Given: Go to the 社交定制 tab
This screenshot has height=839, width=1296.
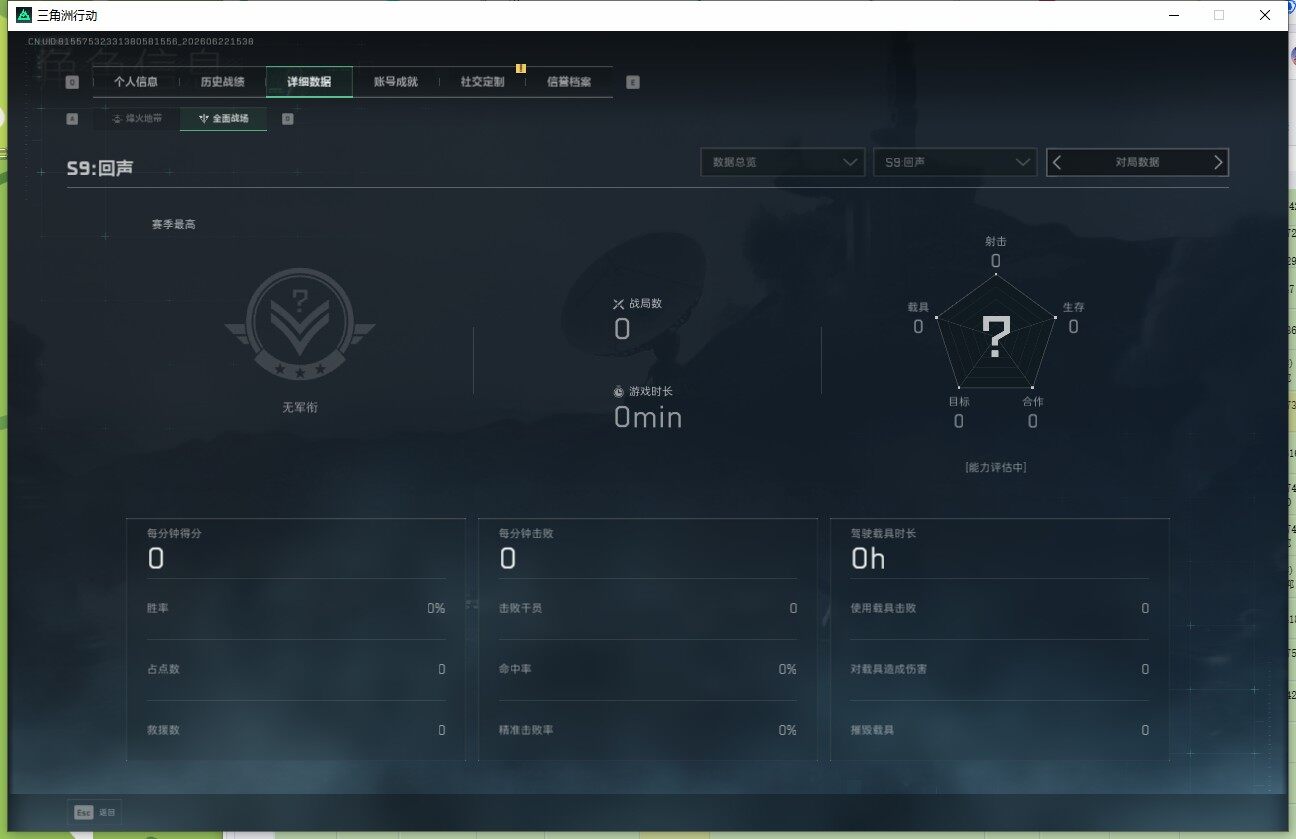Looking at the screenshot, I should [482, 82].
